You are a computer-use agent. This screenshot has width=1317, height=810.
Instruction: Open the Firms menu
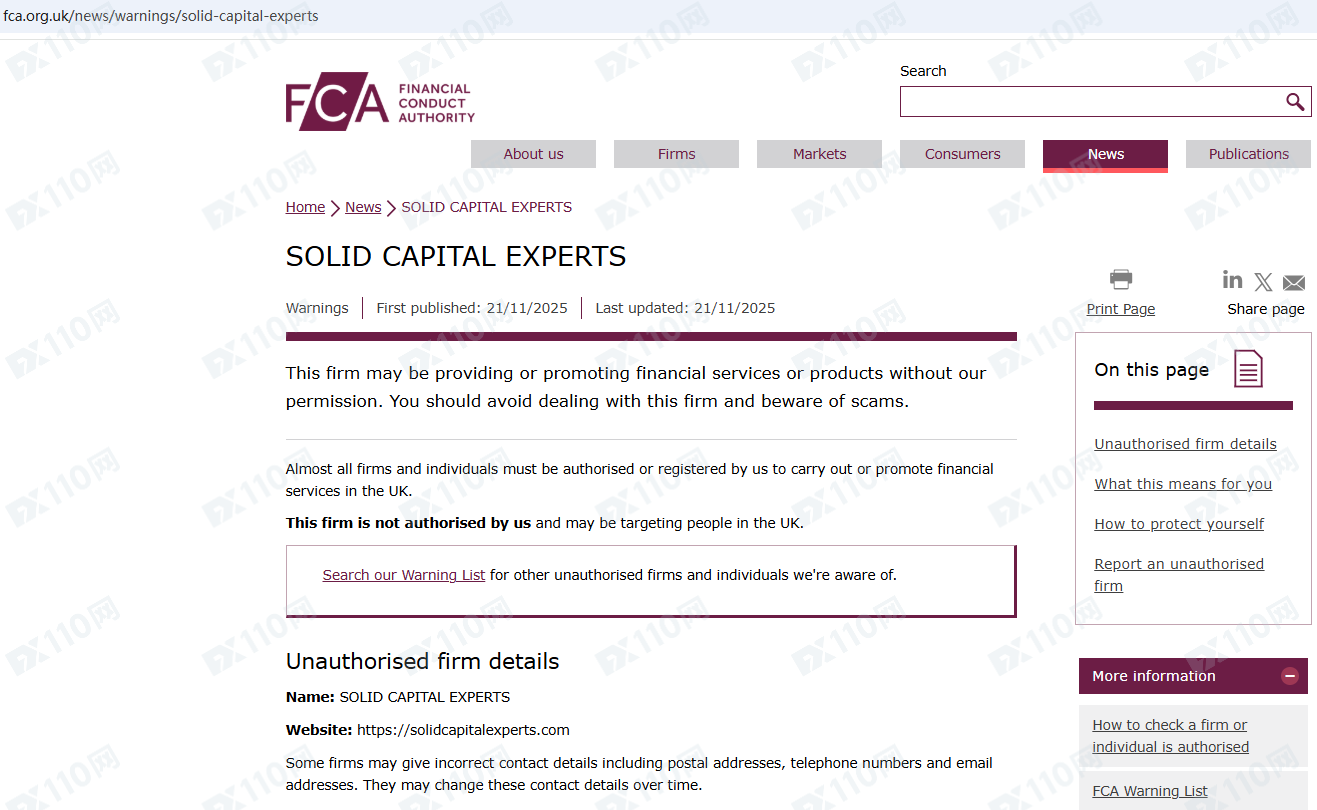coord(676,154)
